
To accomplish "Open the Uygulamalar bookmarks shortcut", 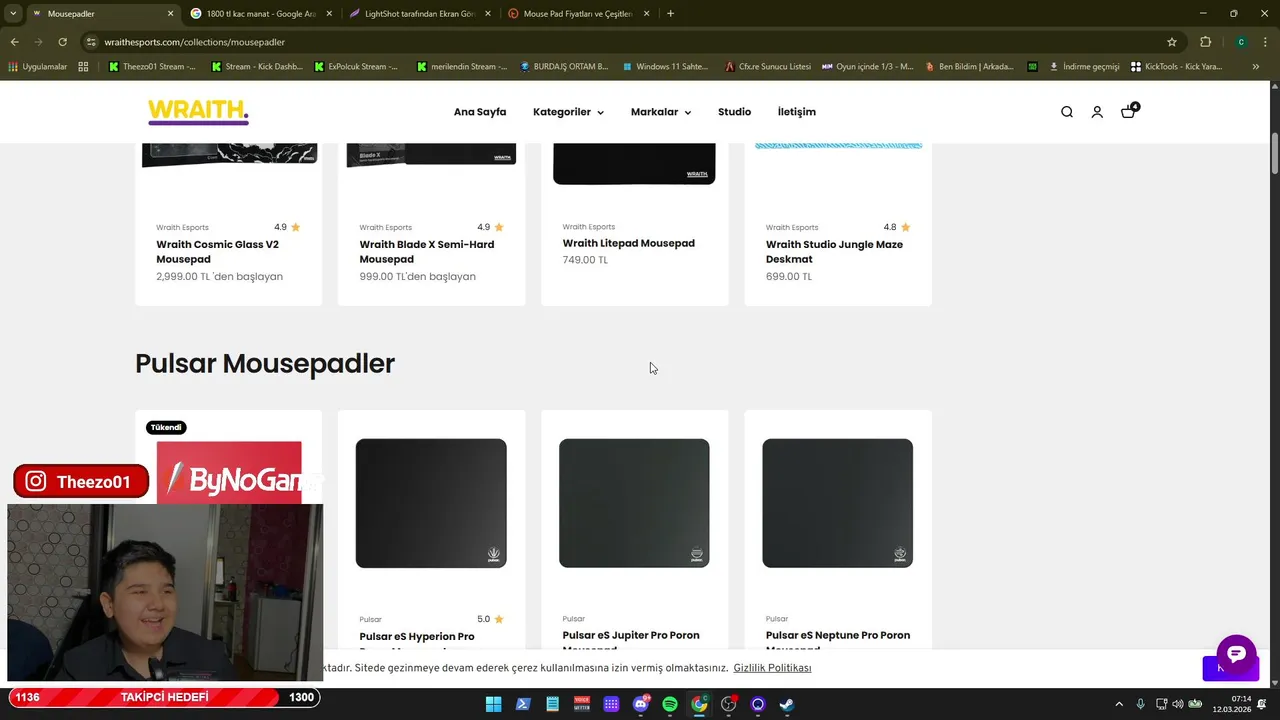I will coord(37,67).
